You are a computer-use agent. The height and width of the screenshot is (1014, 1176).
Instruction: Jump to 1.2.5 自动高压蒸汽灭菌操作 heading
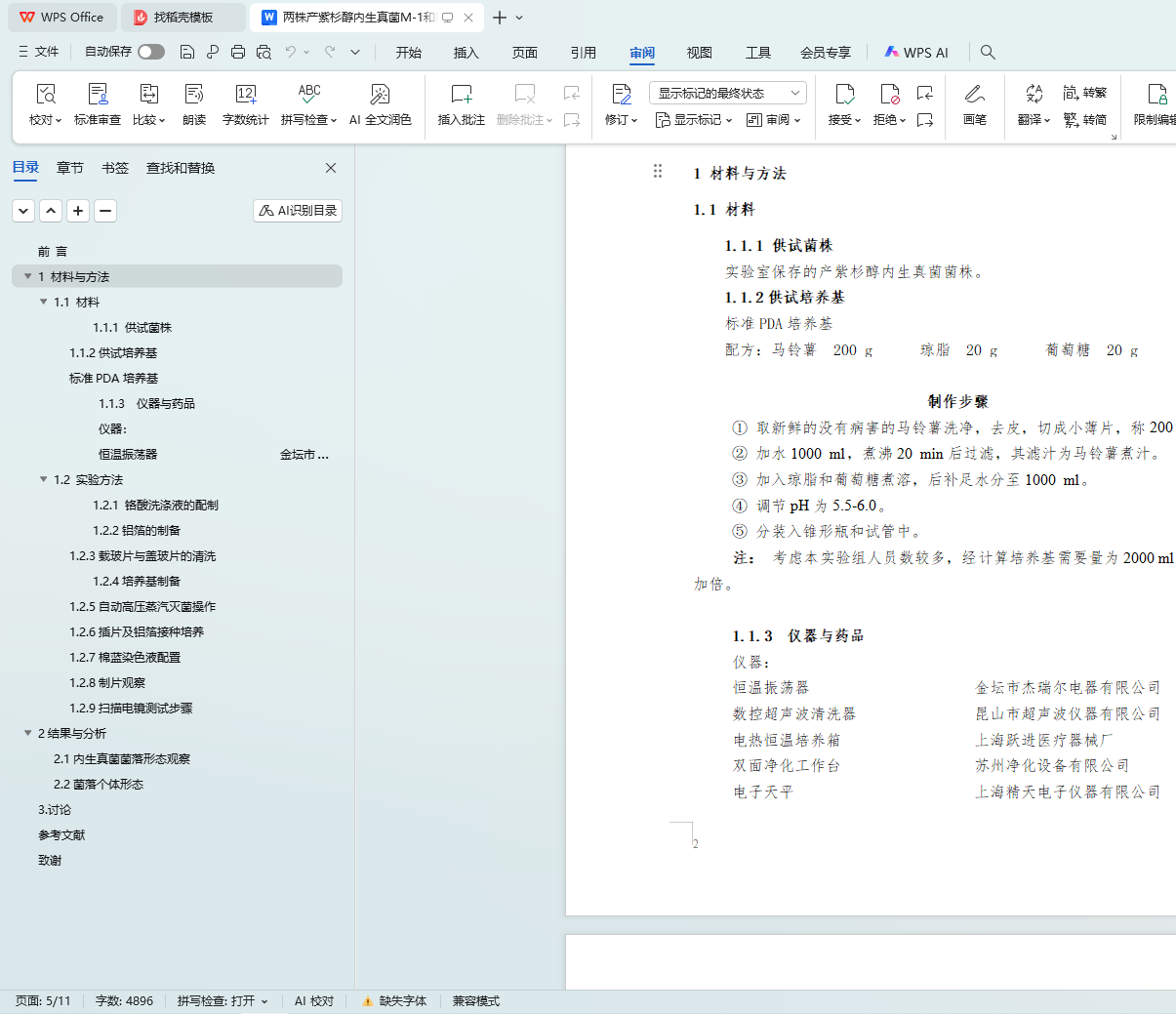[142, 607]
